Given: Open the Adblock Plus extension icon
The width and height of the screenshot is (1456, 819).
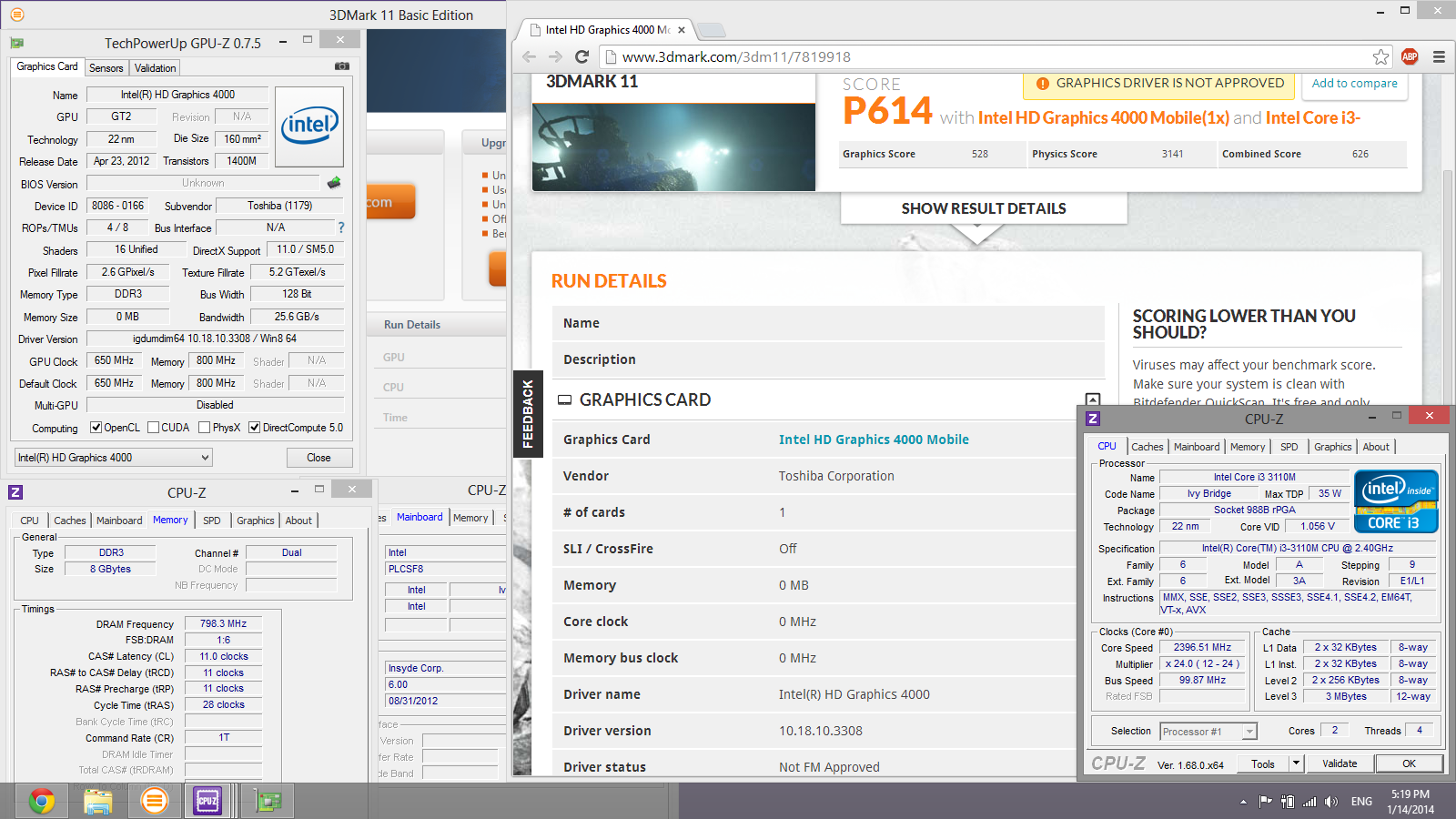Looking at the screenshot, I should pos(1410,56).
